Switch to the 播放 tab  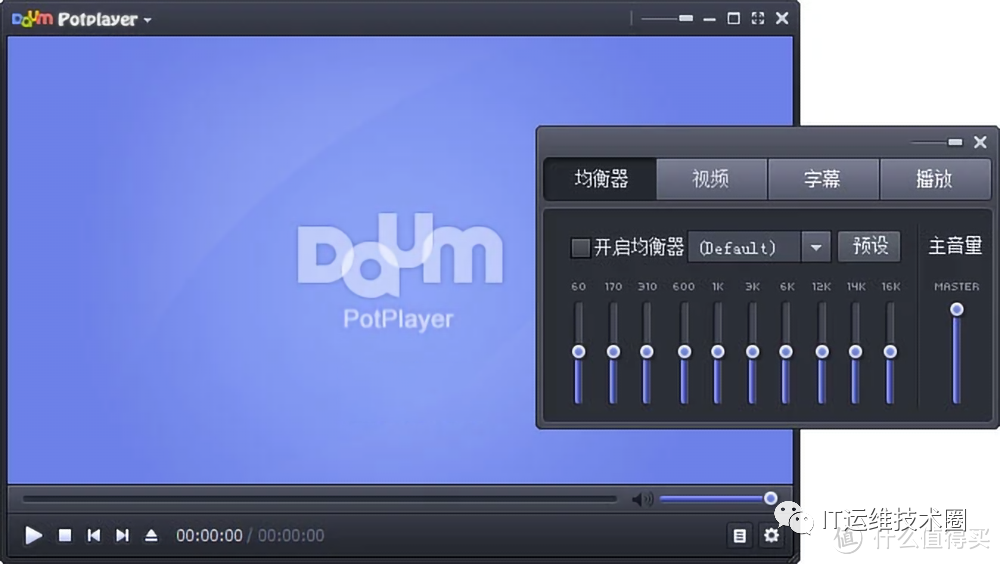tap(934, 179)
